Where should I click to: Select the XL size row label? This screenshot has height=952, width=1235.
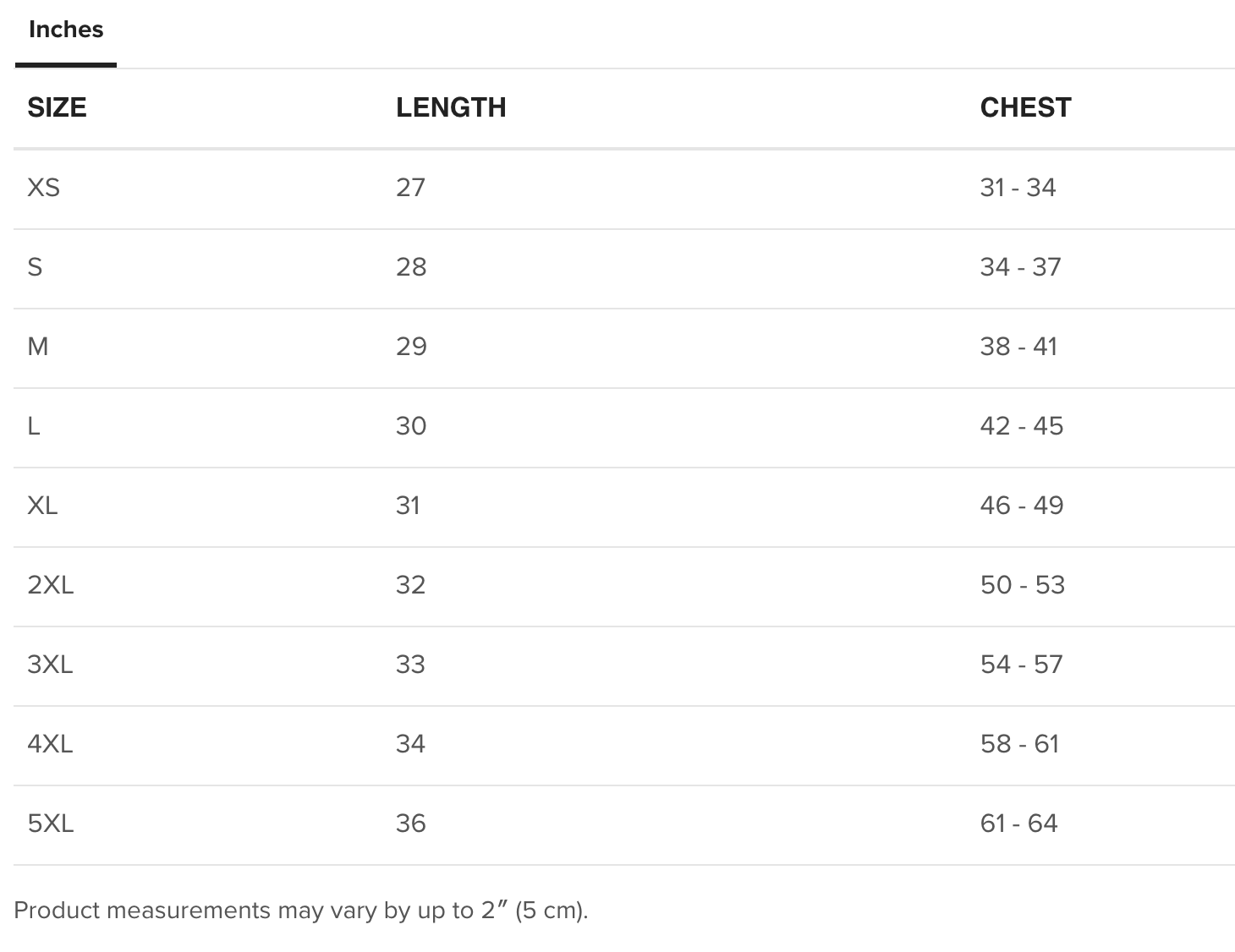(42, 505)
